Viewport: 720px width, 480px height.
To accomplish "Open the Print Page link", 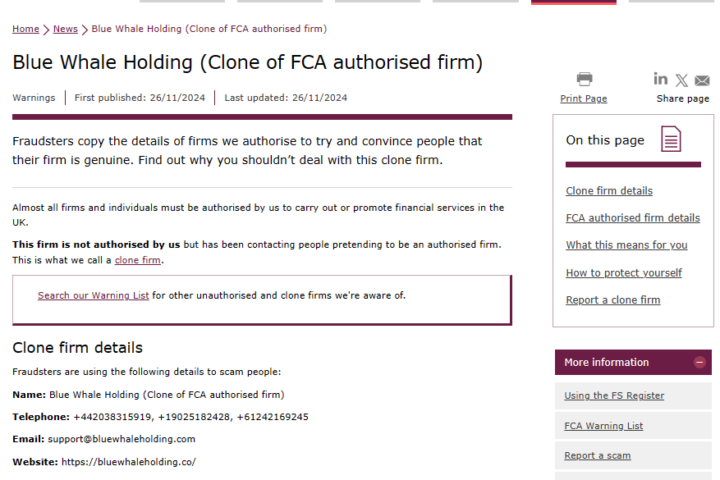I will point(584,99).
